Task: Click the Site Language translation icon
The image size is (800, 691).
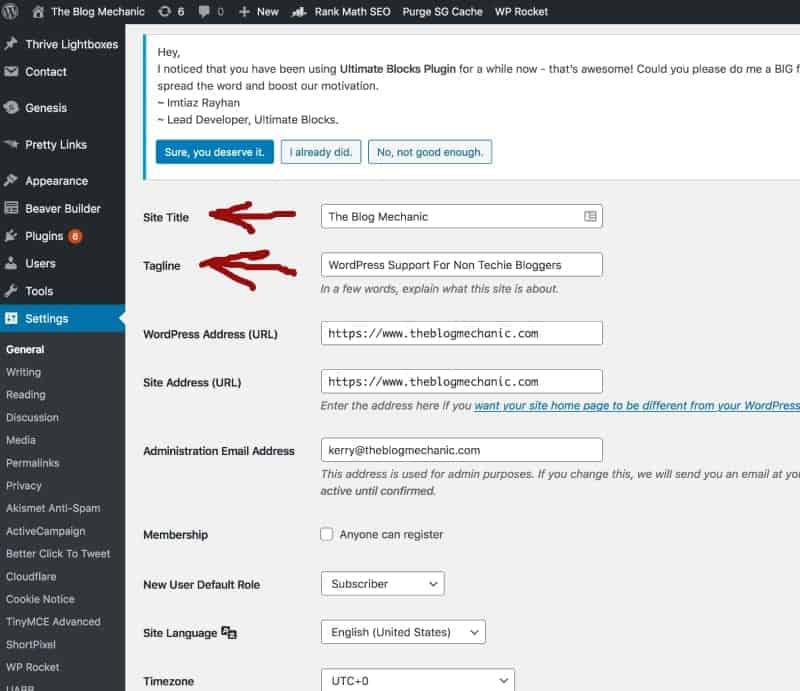Action: click(x=230, y=633)
